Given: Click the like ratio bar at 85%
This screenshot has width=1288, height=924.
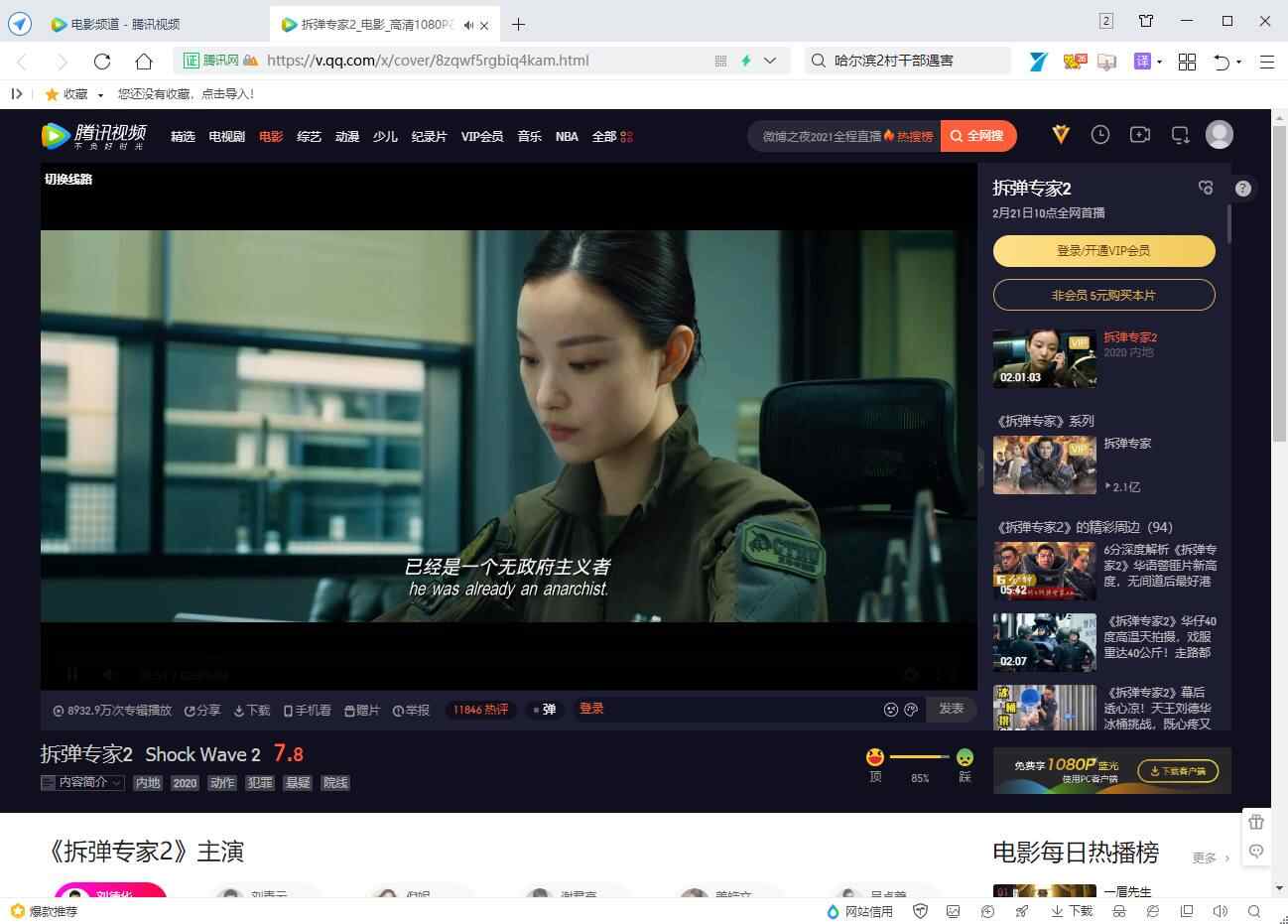Looking at the screenshot, I should point(920,757).
